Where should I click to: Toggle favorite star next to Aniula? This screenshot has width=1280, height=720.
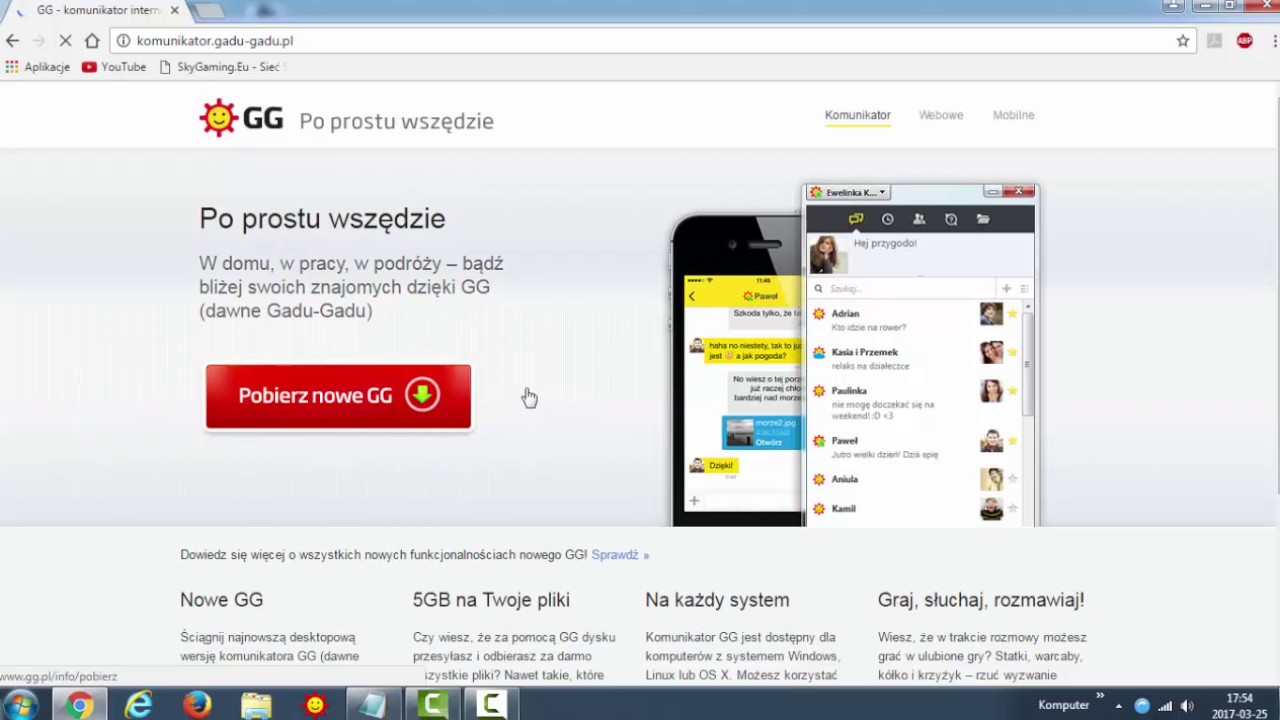1012,479
